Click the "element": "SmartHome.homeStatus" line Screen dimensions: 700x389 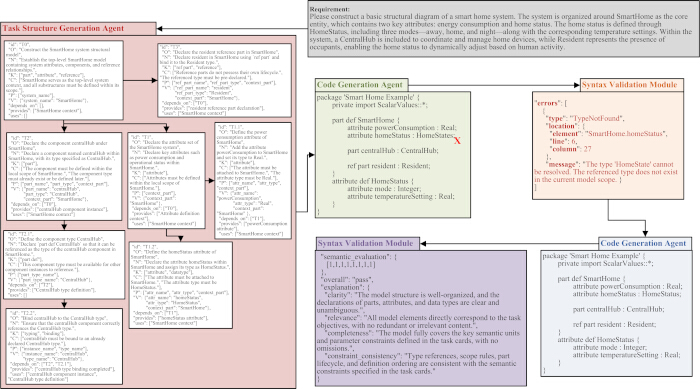pyautogui.click(x=608, y=134)
